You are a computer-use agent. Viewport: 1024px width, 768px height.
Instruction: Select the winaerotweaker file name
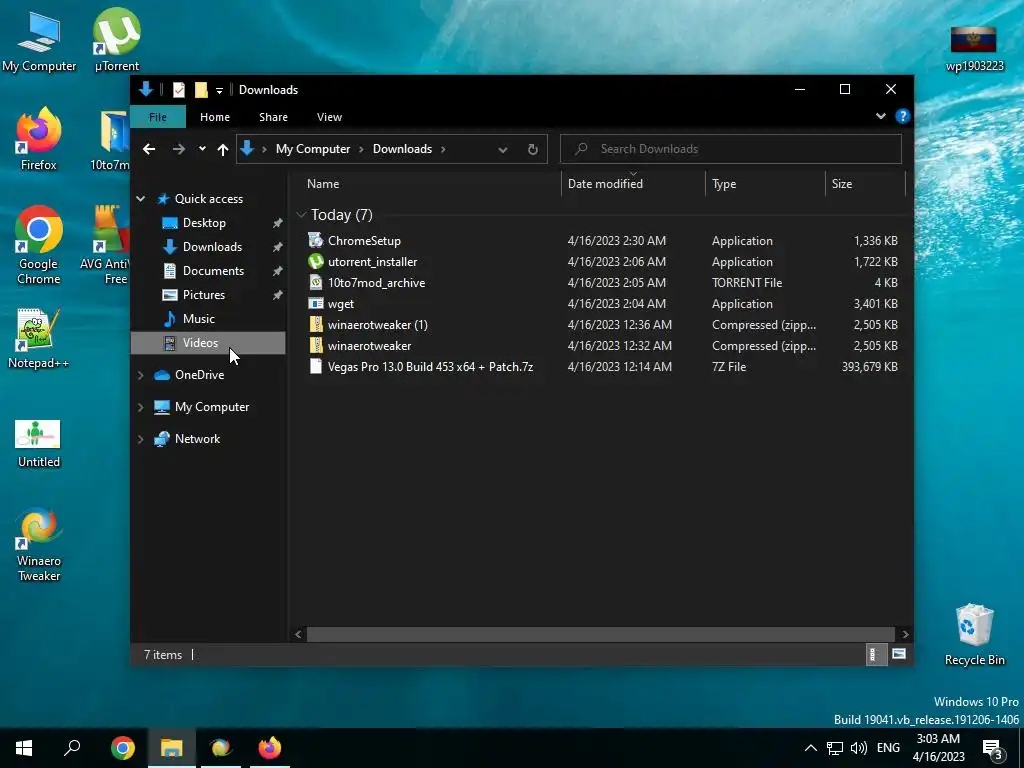point(370,345)
